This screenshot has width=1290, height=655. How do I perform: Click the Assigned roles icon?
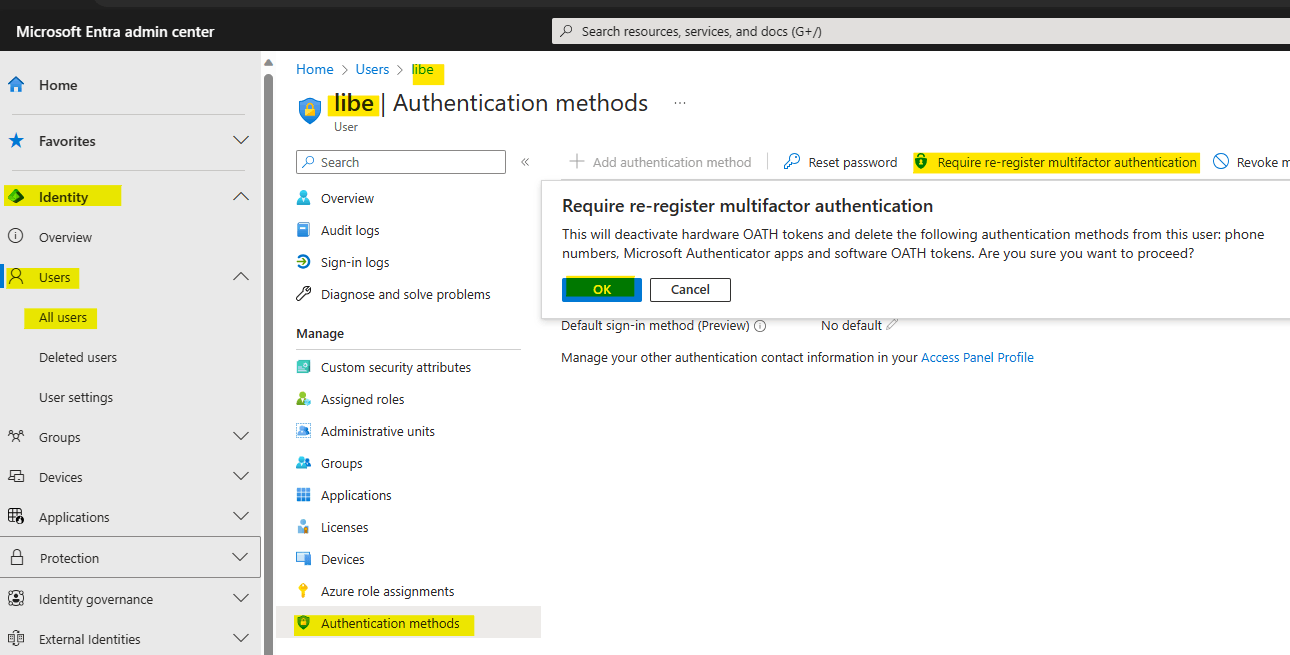point(304,399)
